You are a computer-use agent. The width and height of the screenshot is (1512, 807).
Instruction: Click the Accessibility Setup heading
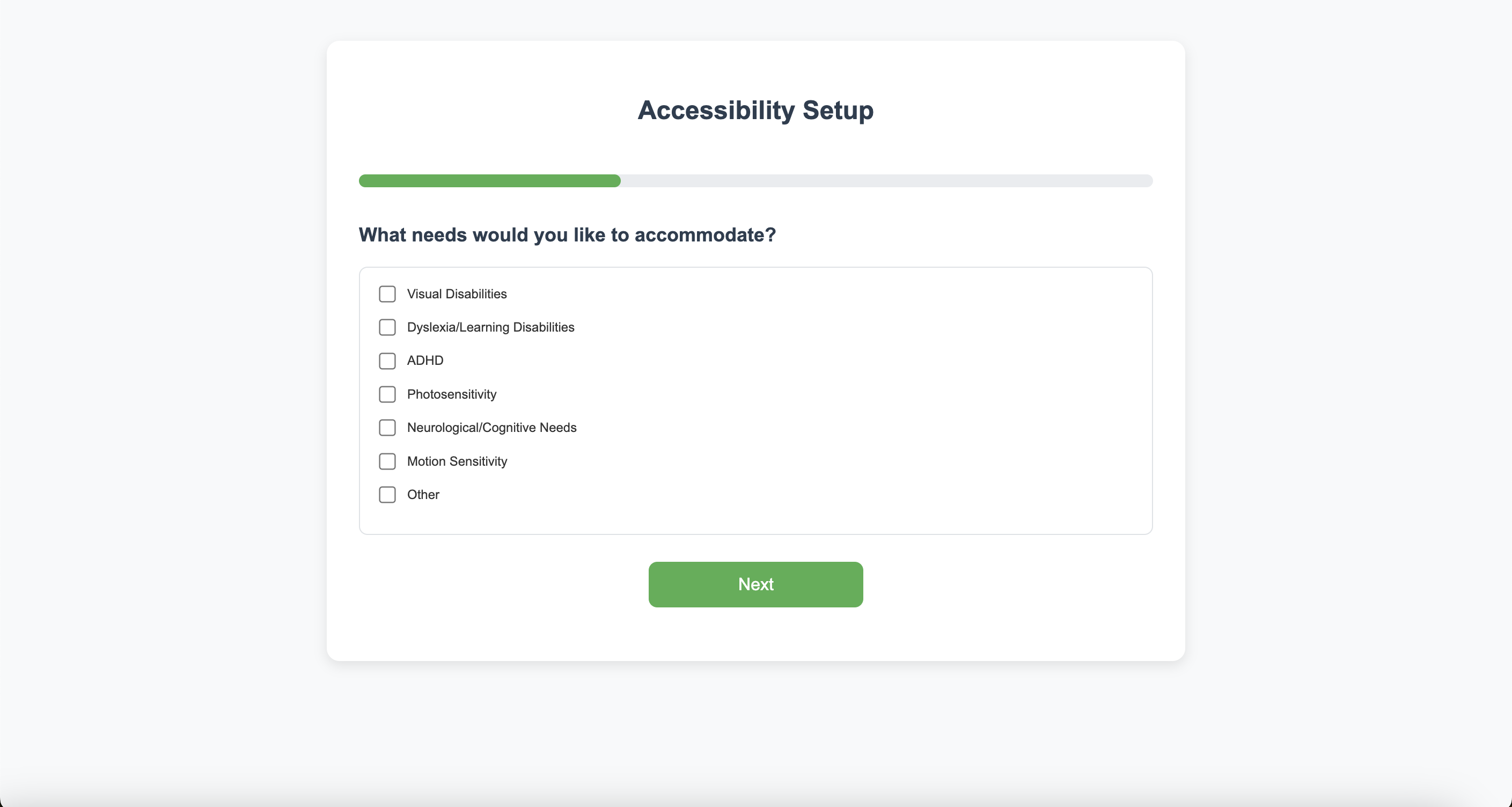click(755, 111)
